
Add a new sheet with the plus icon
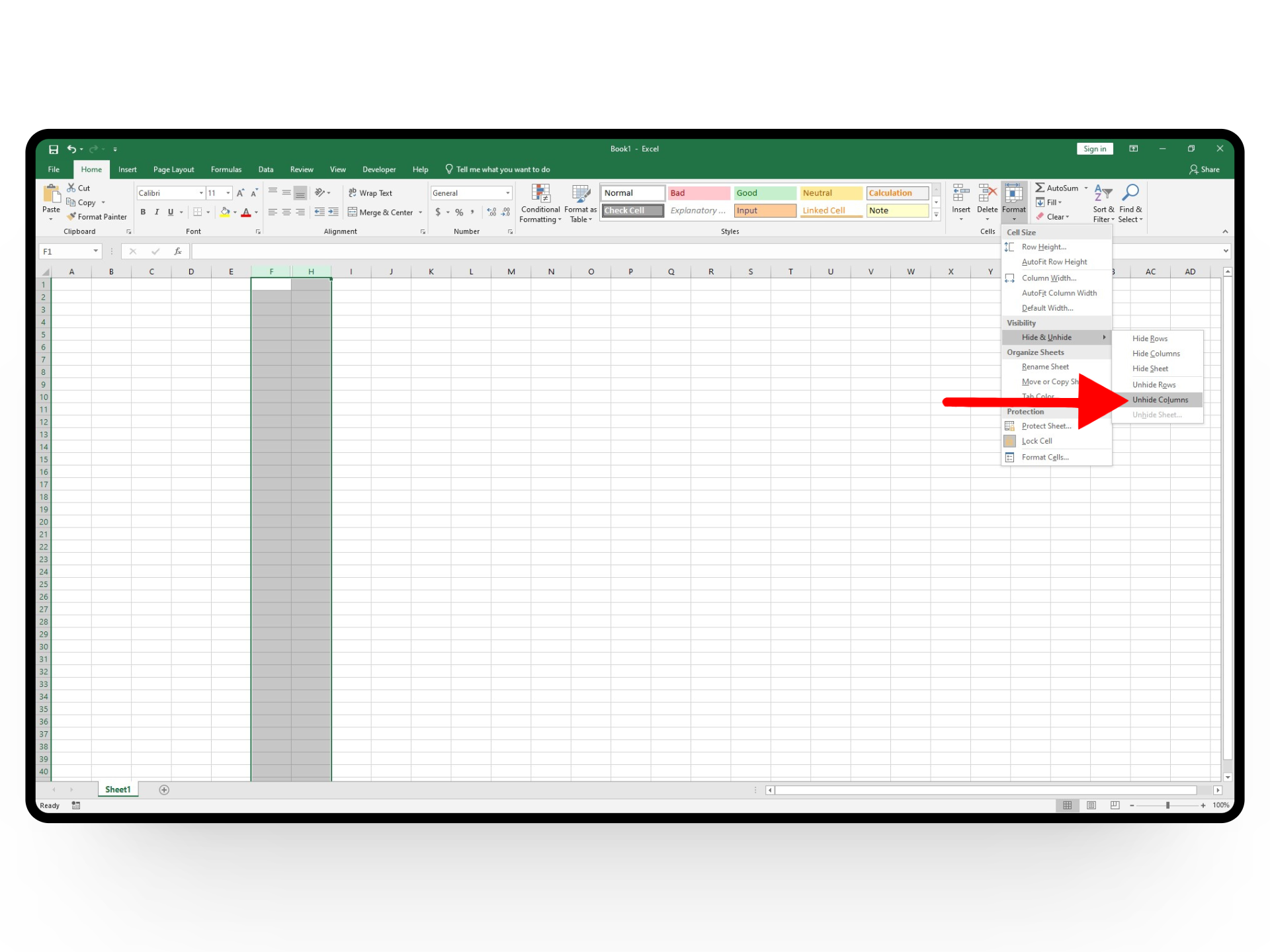click(x=164, y=789)
